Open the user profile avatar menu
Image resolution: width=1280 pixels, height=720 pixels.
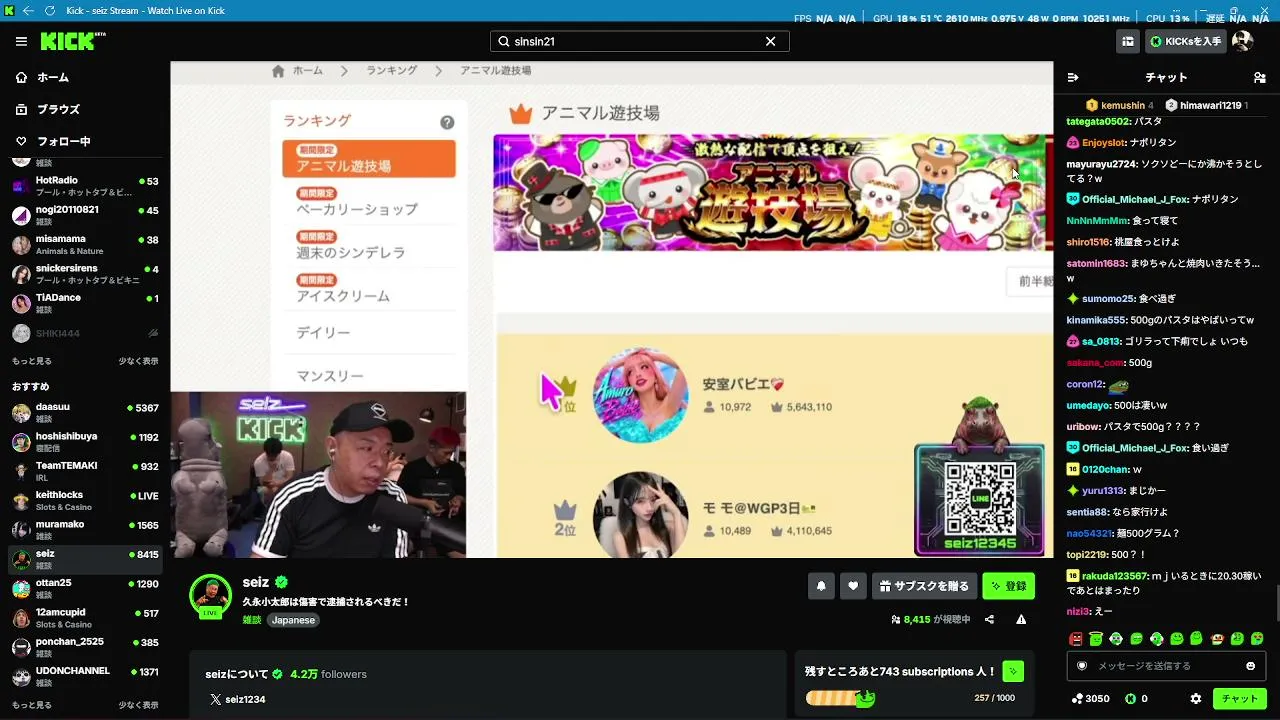point(1242,41)
